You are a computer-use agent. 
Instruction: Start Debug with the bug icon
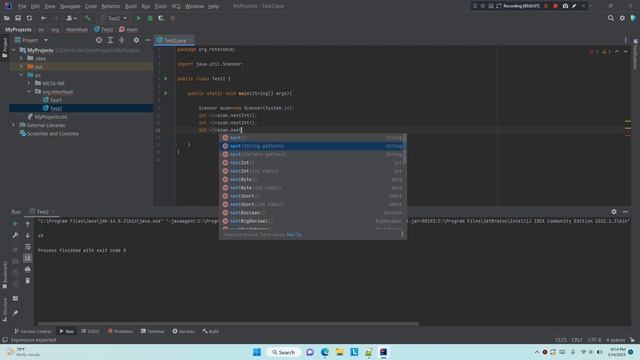tap(150, 18)
